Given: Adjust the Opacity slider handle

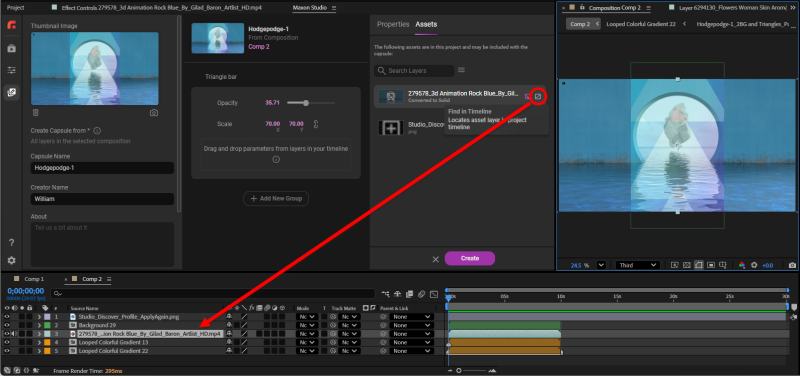Looking at the screenshot, I should (306, 103).
